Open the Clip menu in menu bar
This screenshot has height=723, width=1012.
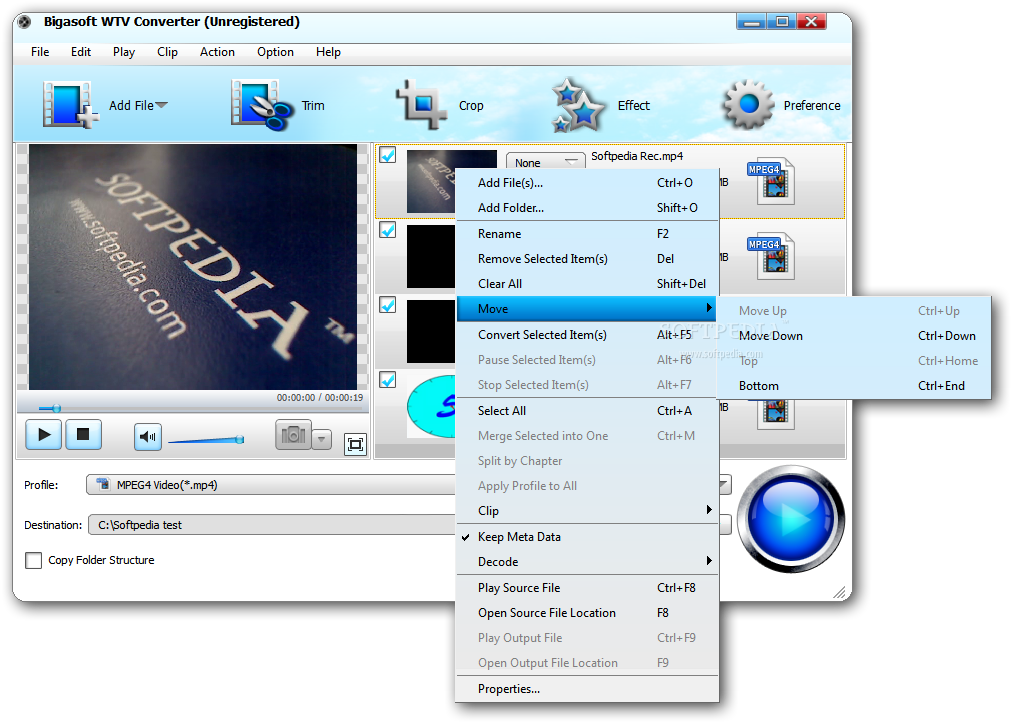point(167,52)
